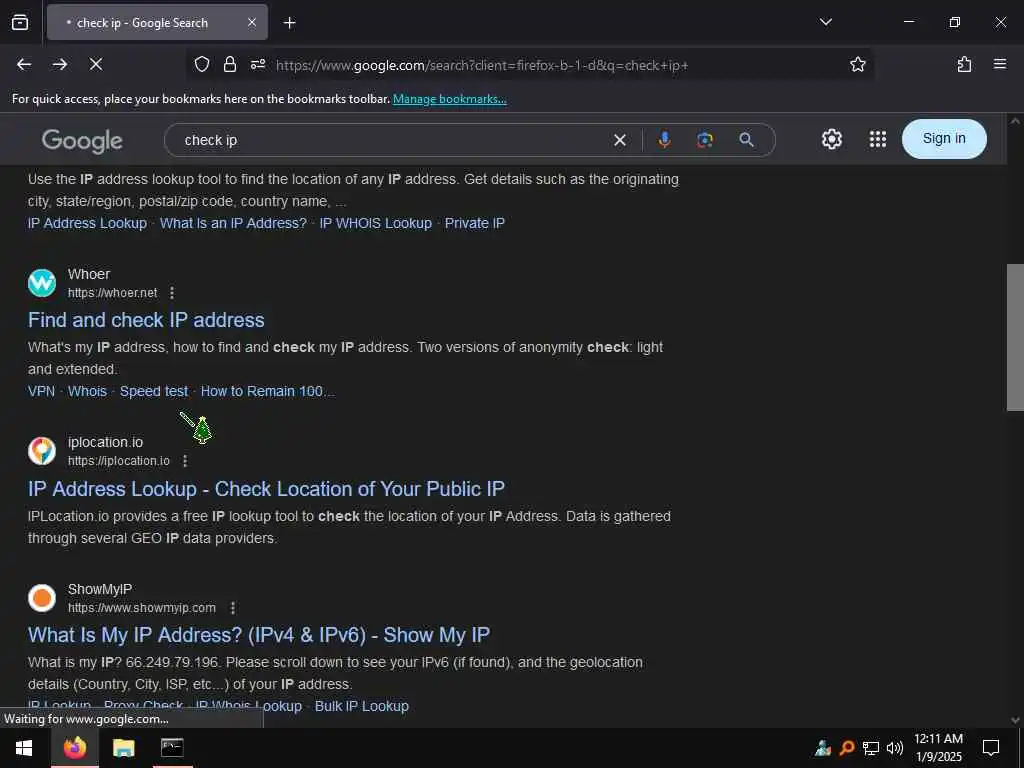Click https://iplocation.io URL text
This screenshot has width=1024, height=768.
click(x=119, y=461)
